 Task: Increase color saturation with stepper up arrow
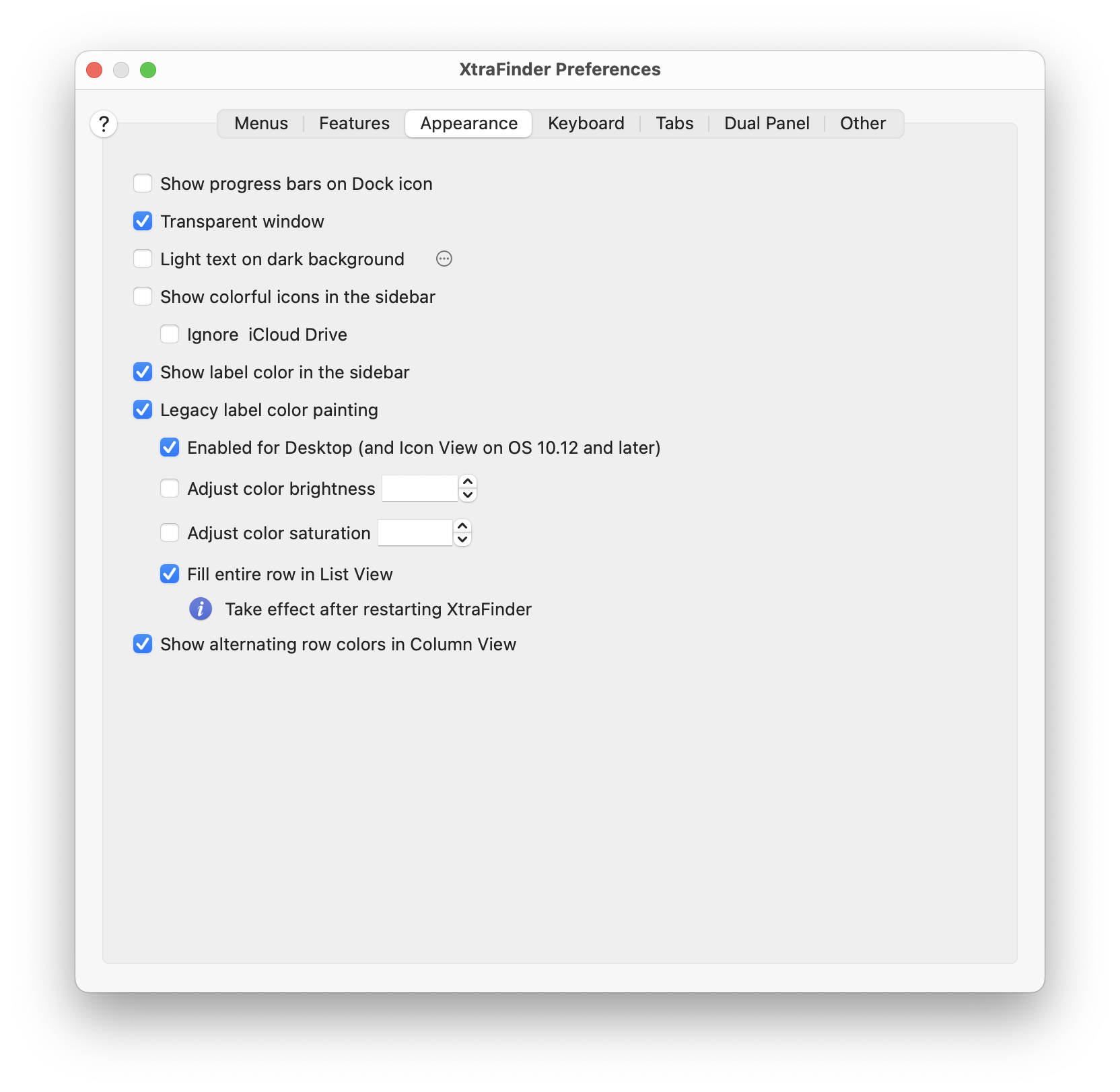pos(462,526)
